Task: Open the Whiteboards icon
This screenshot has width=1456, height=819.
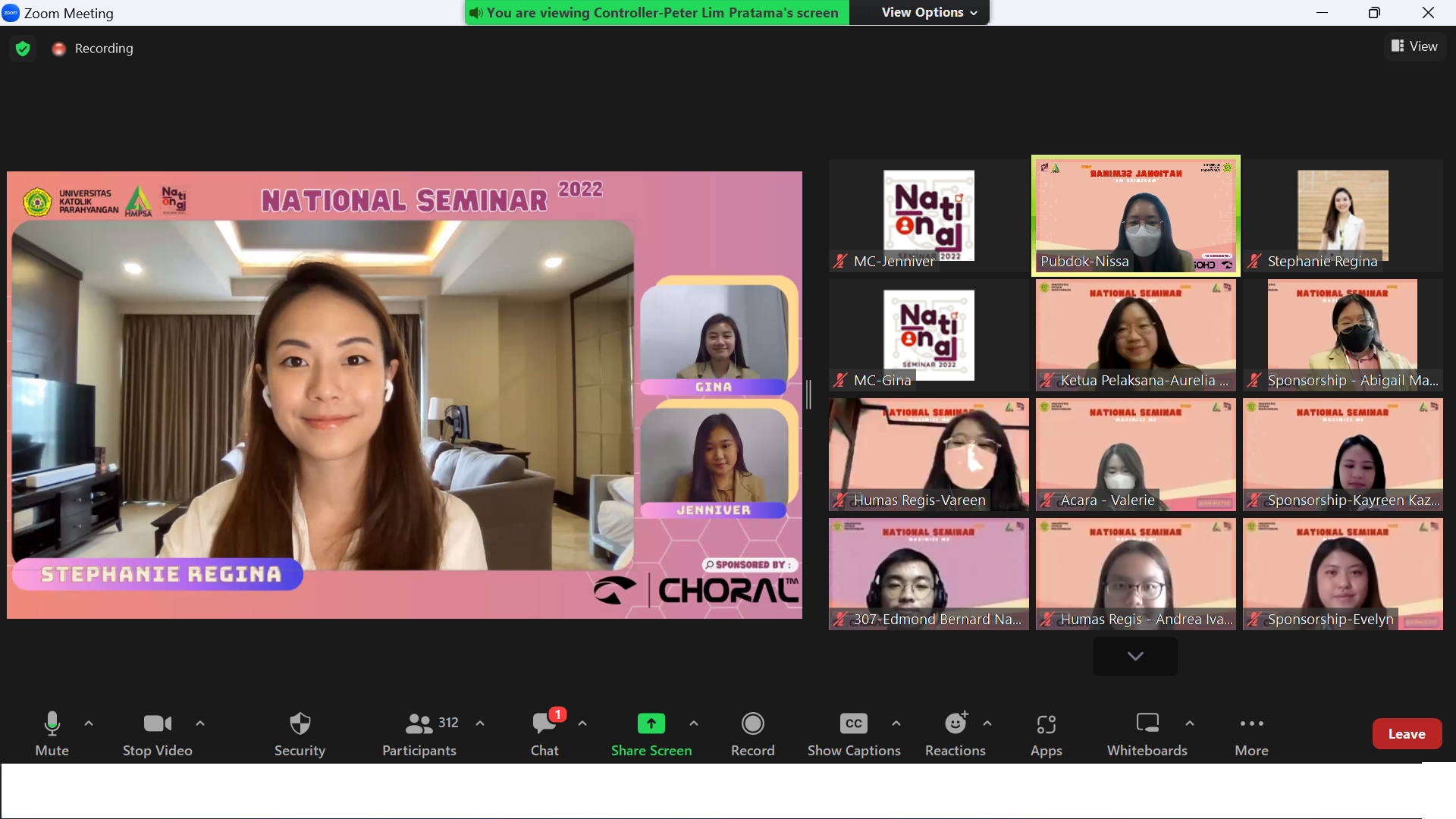Action: coord(1147,724)
